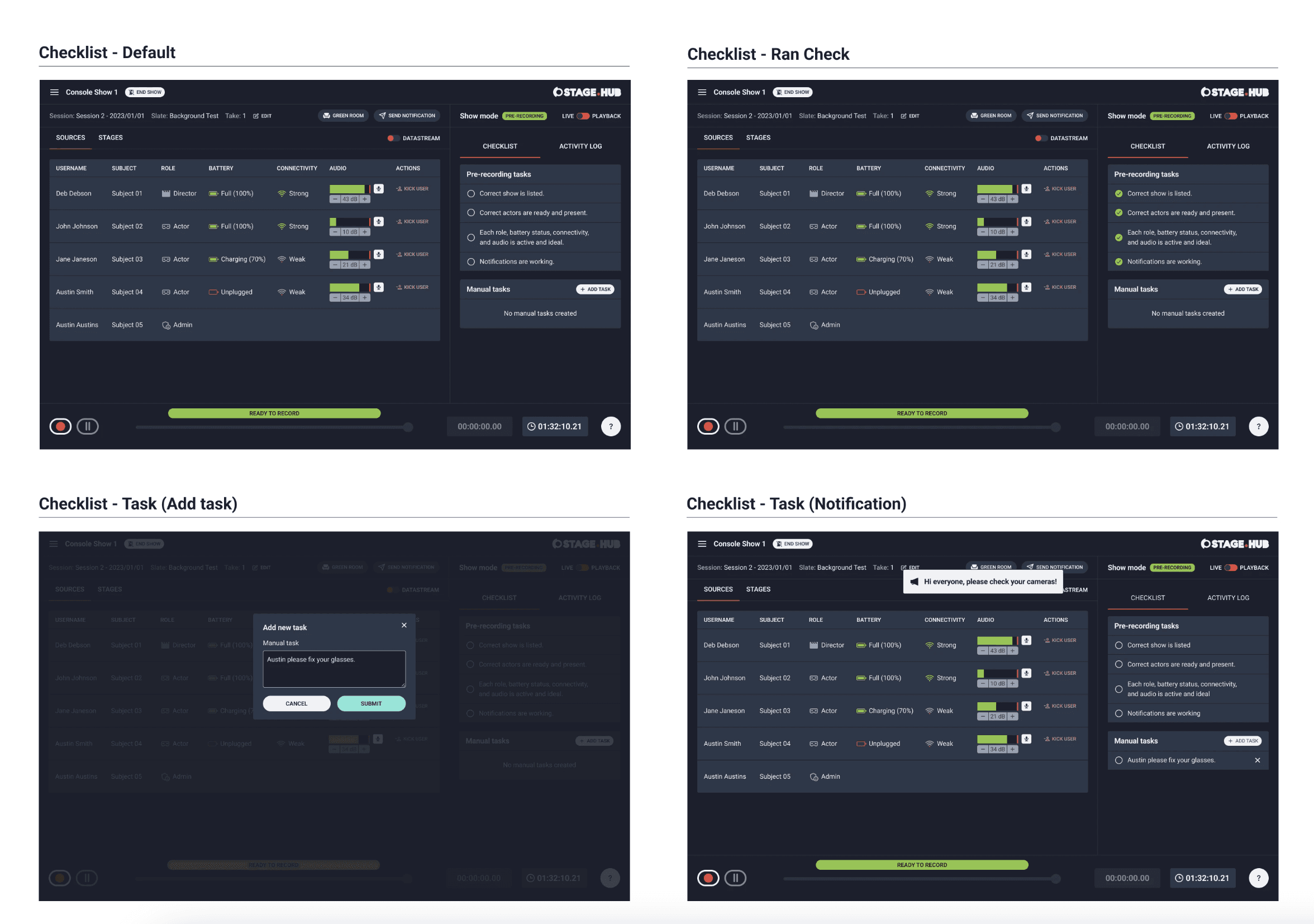
Task: Click Deb Debson's audio level meter in Checklist - Default
Action: coord(350,189)
